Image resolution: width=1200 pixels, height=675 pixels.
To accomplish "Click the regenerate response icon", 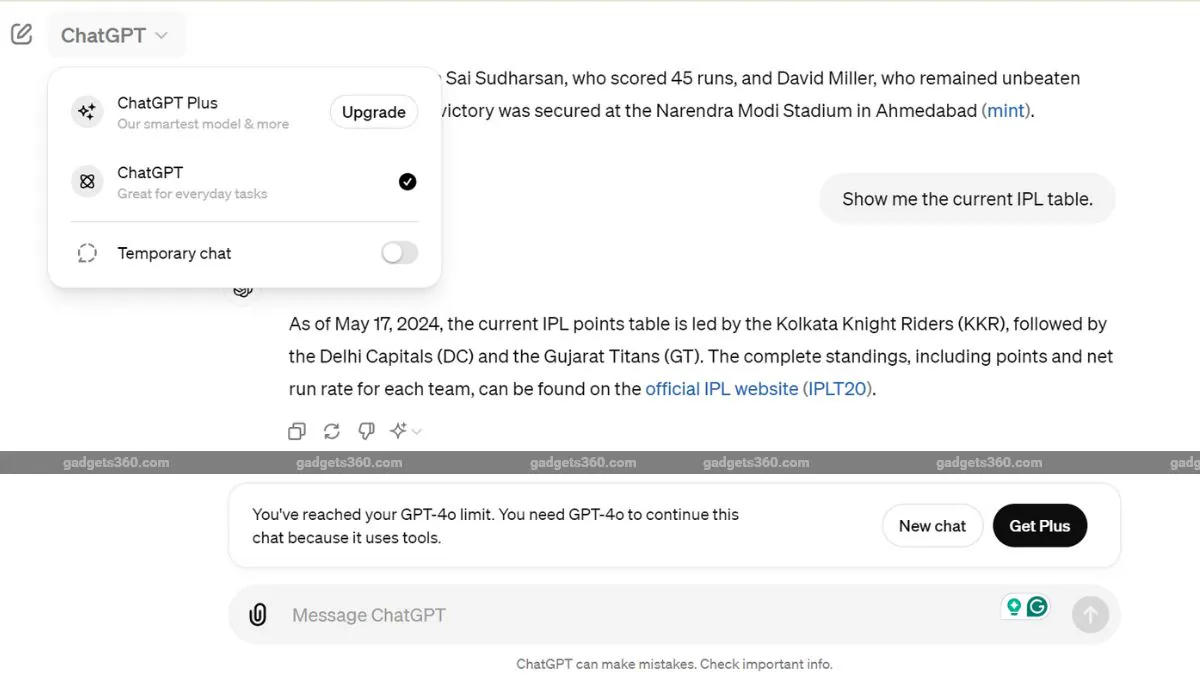I will (x=332, y=431).
